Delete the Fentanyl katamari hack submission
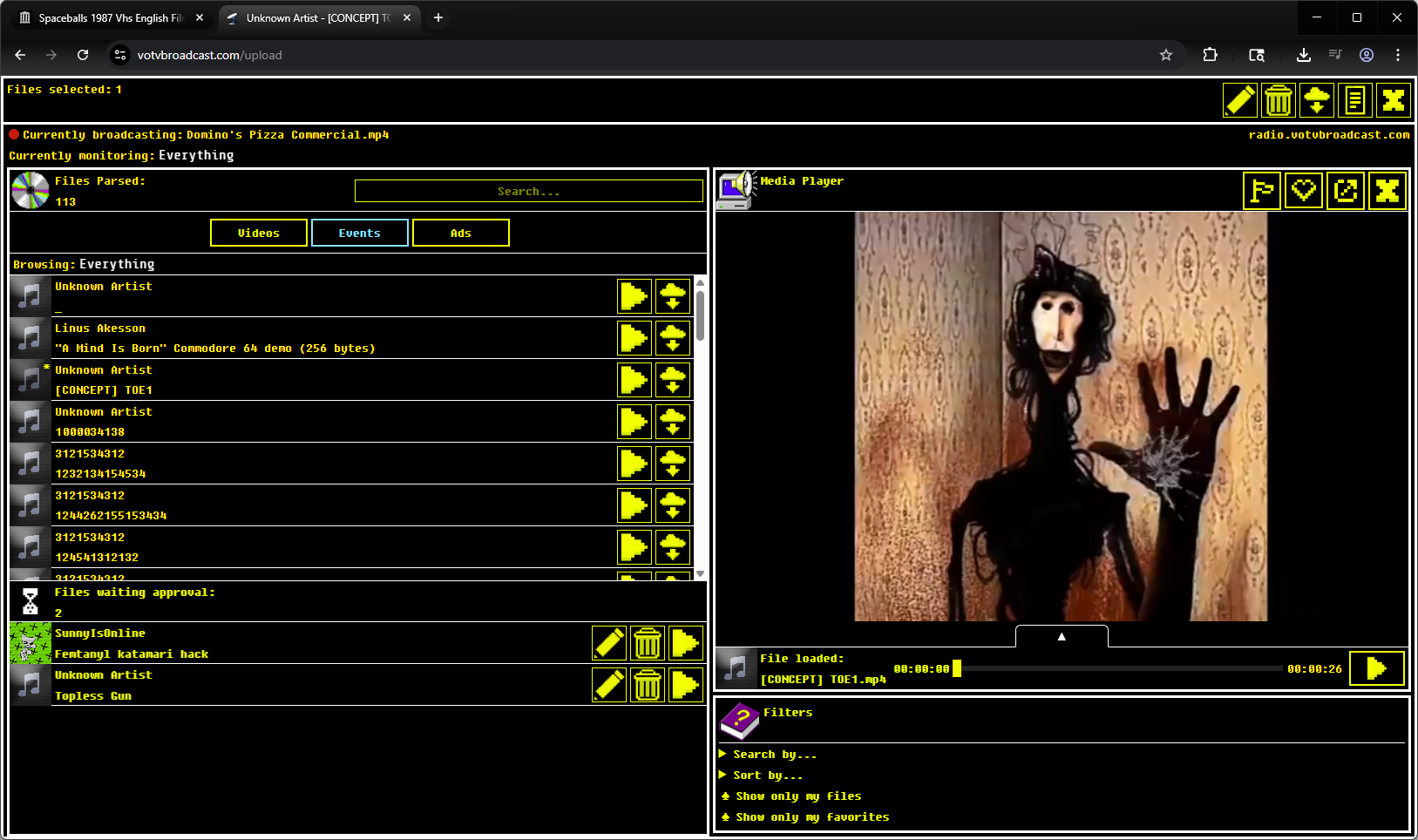 (648, 644)
